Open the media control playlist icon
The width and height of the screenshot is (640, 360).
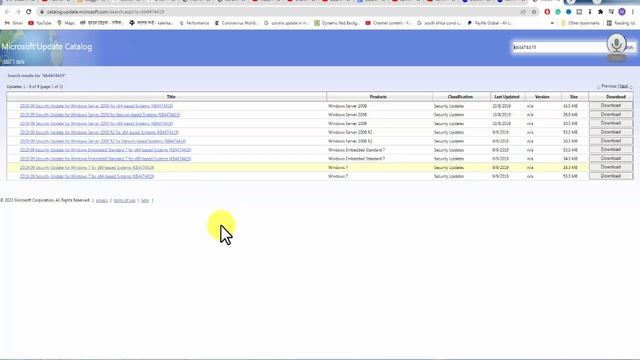pyautogui.click(x=611, y=12)
